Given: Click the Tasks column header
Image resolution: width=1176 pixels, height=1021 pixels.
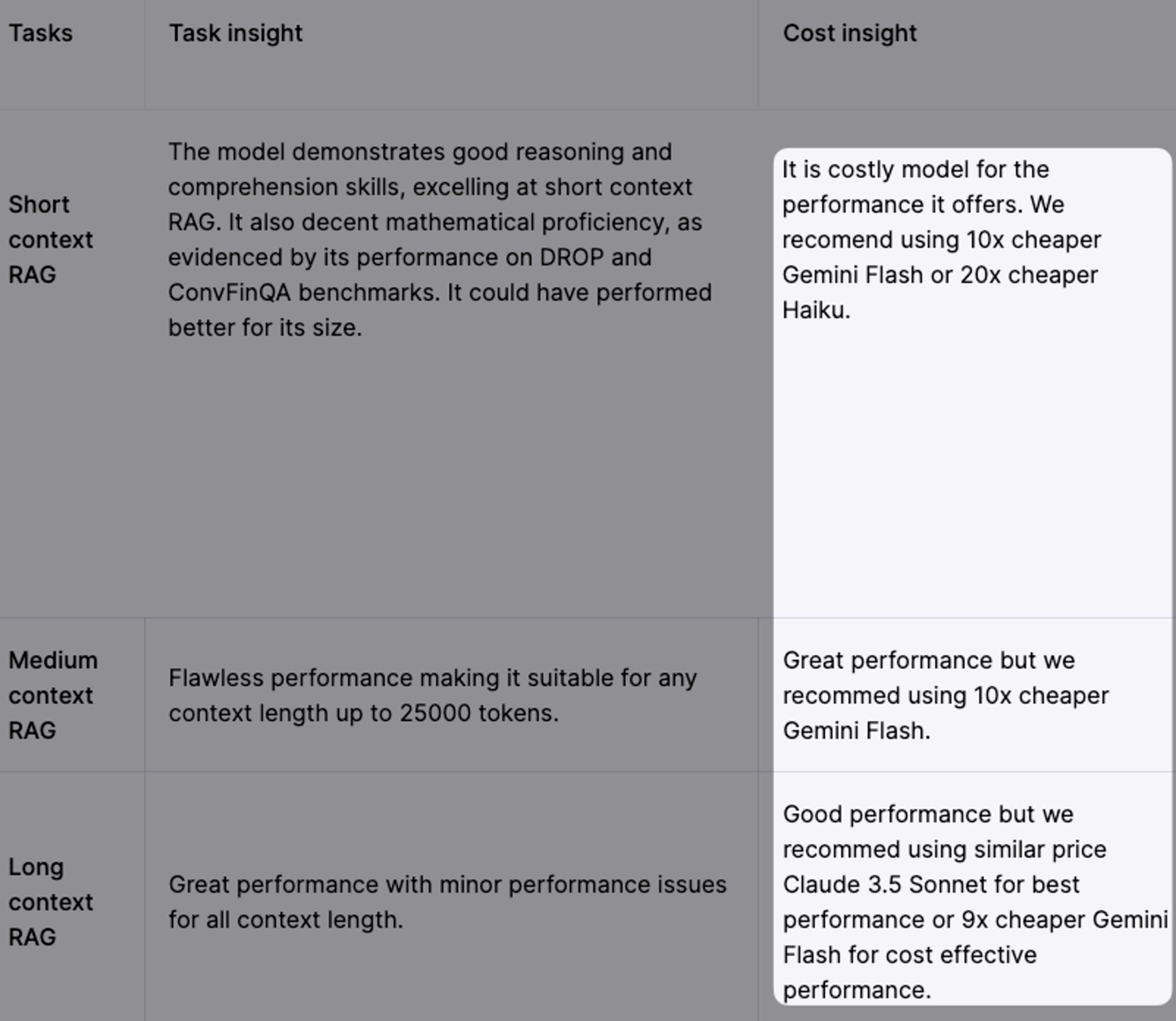Looking at the screenshot, I should pyautogui.click(x=41, y=33).
